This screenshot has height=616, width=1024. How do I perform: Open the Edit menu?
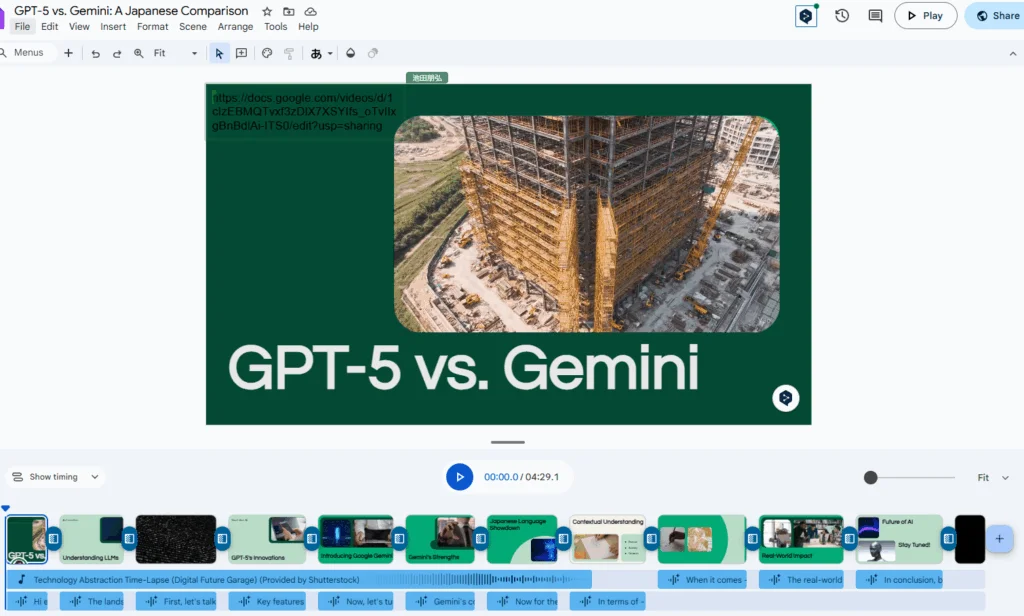tap(49, 27)
